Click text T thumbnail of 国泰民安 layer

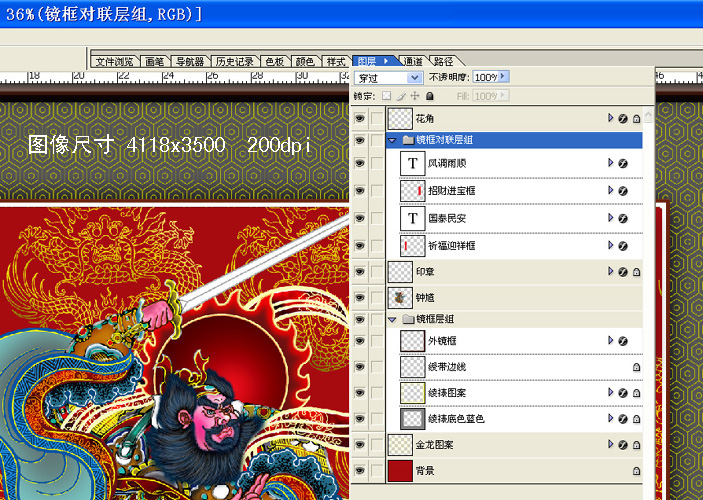[x=412, y=218]
